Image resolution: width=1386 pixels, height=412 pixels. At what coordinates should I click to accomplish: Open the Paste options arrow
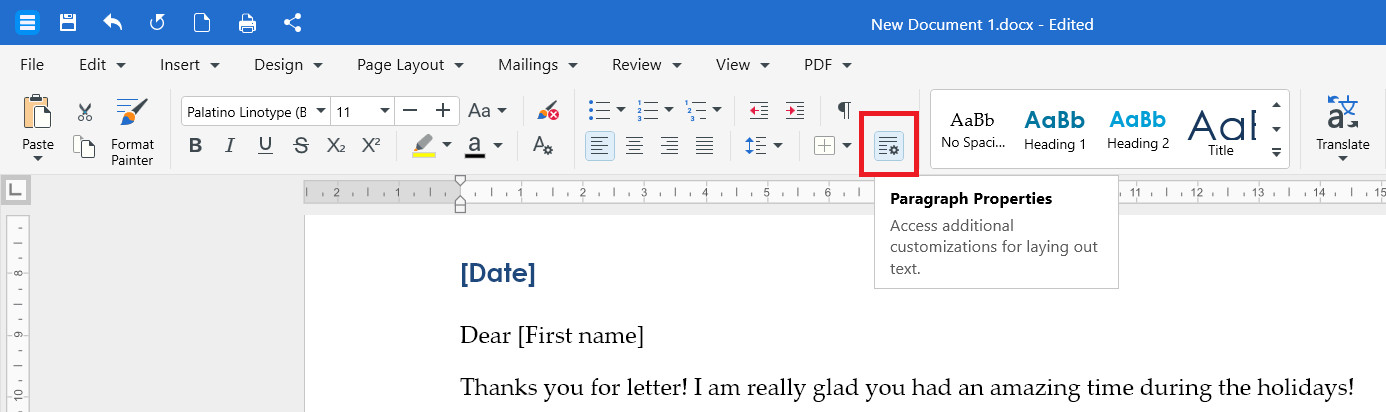tap(38, 158)
